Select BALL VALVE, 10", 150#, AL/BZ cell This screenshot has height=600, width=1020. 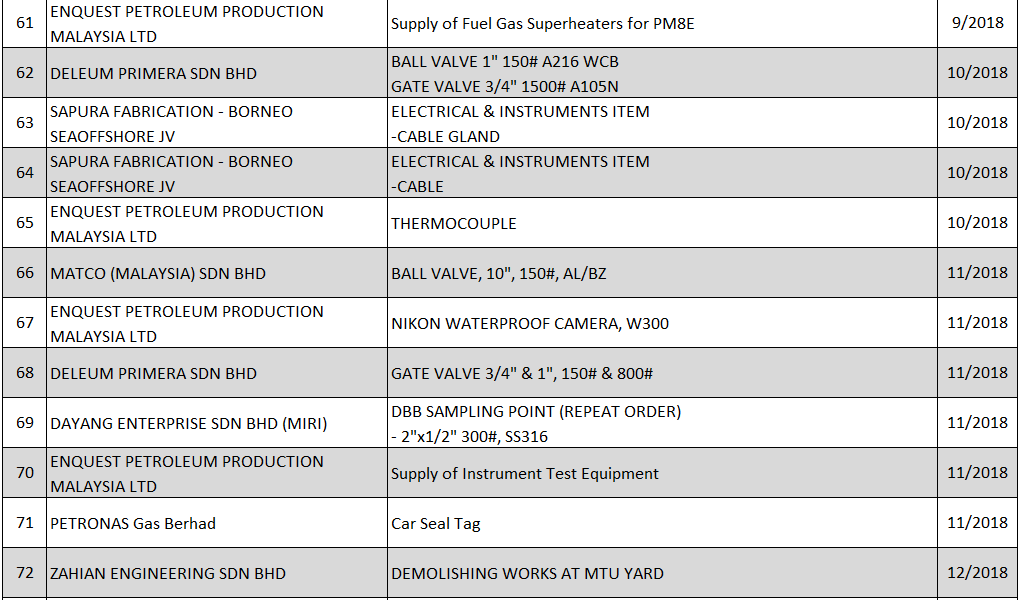pos(661,273)
